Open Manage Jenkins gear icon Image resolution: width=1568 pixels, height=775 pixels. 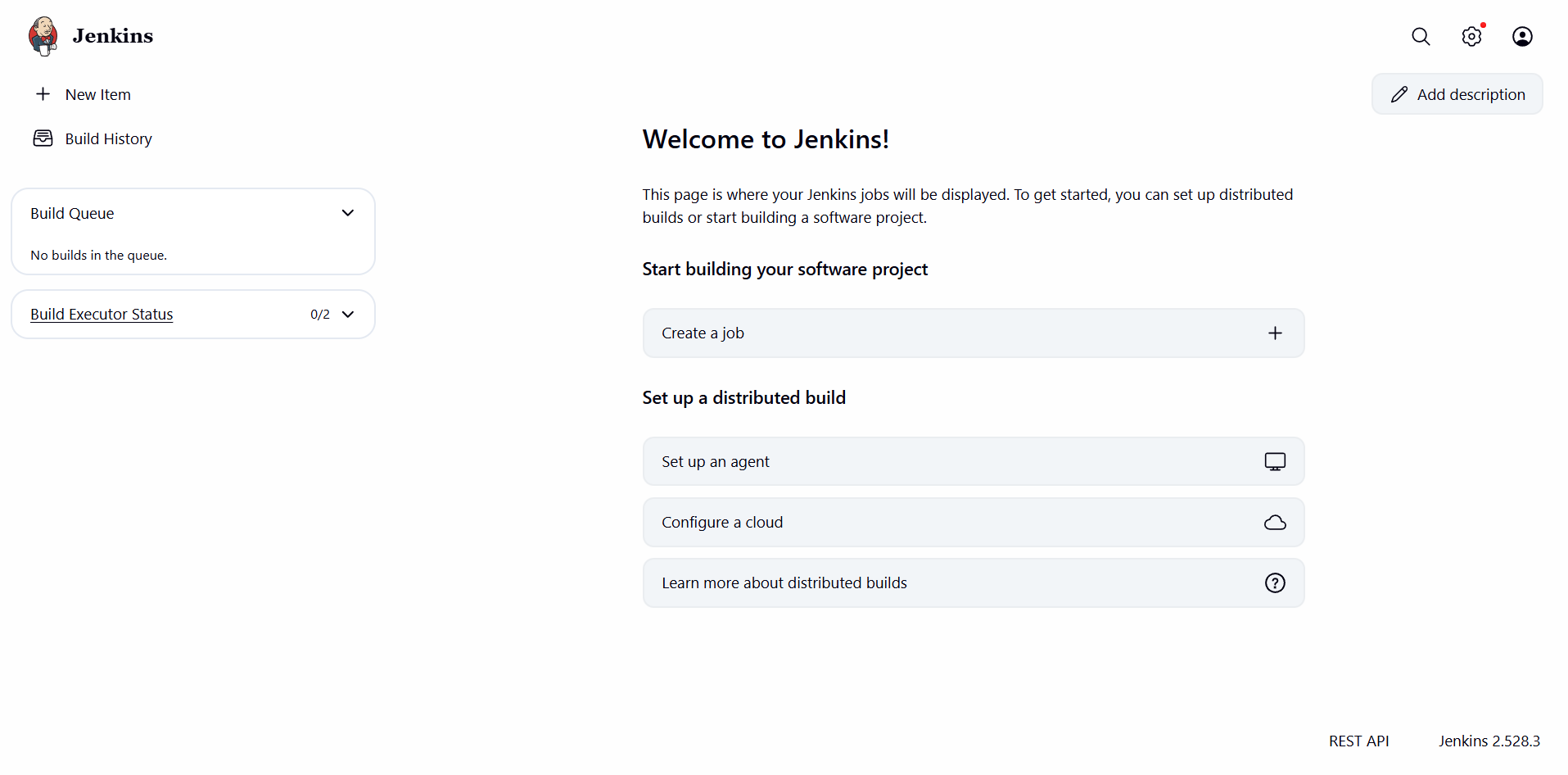(1471, 37)
